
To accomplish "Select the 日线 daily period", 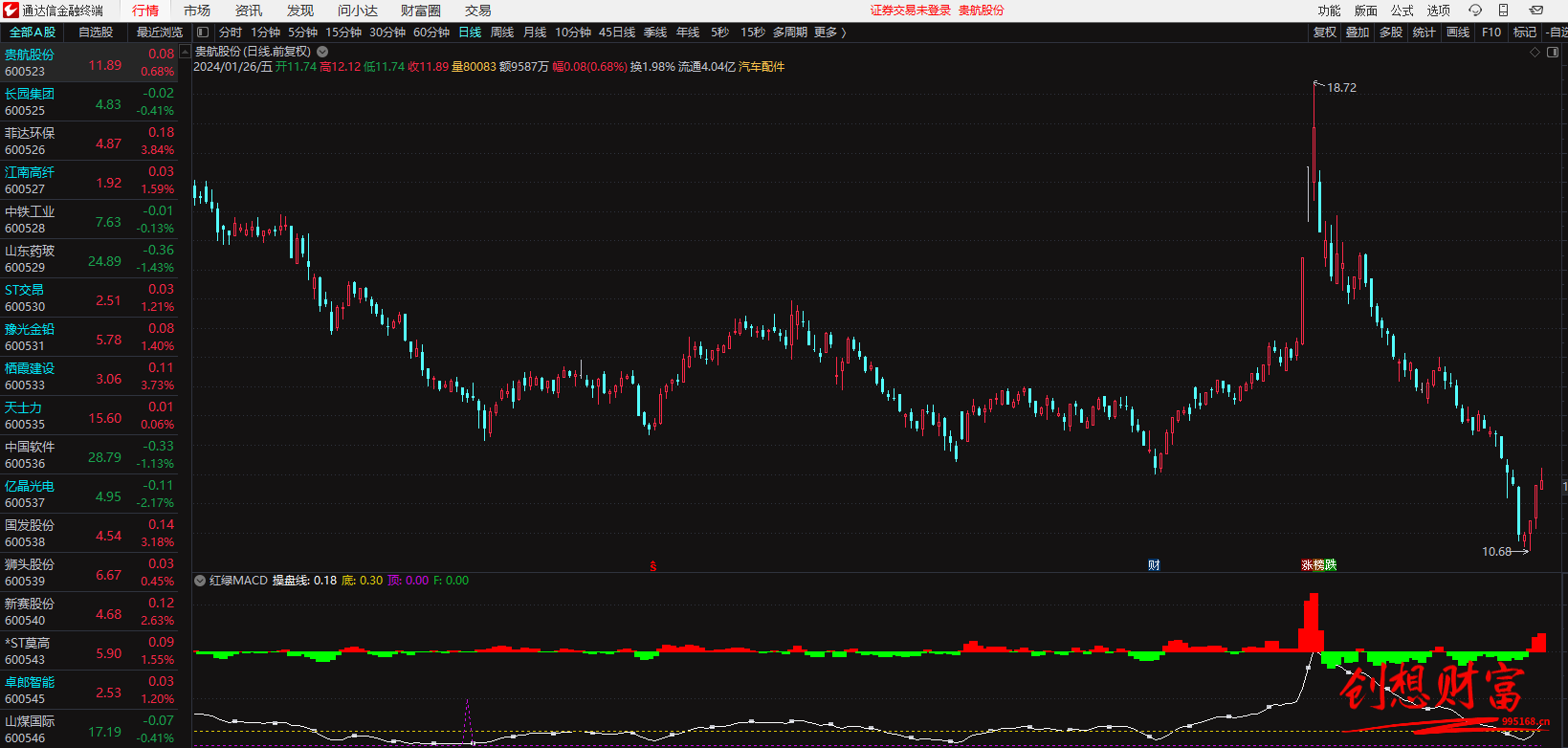I will tap(470, 33).
